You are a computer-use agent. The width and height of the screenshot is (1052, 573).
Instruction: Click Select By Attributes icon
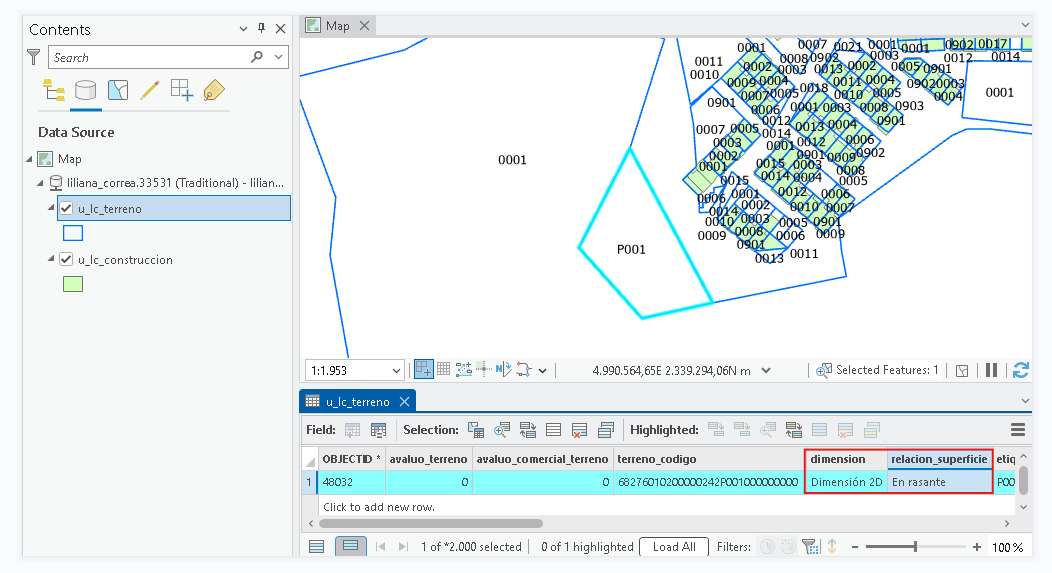(x=476, y=430)
